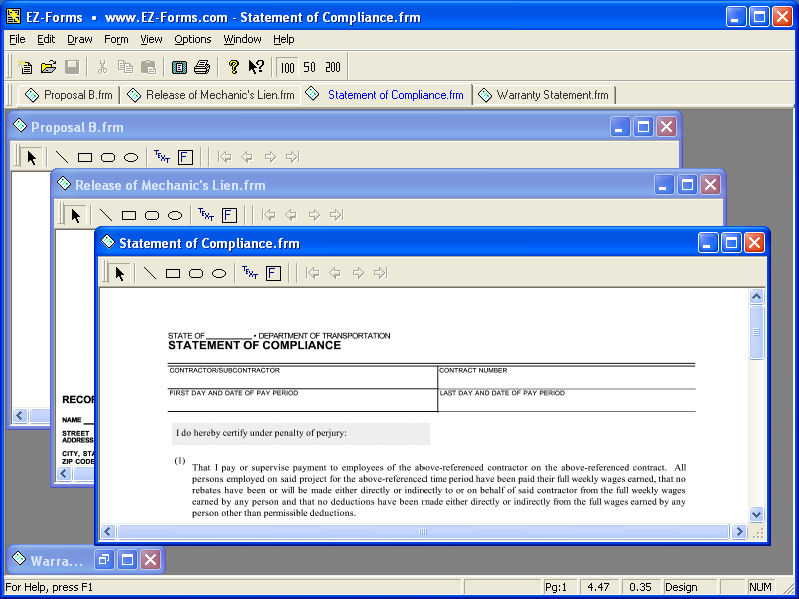
Task: Select Ellipse tool in Statement of Compliance window
Action: point(219,273)
